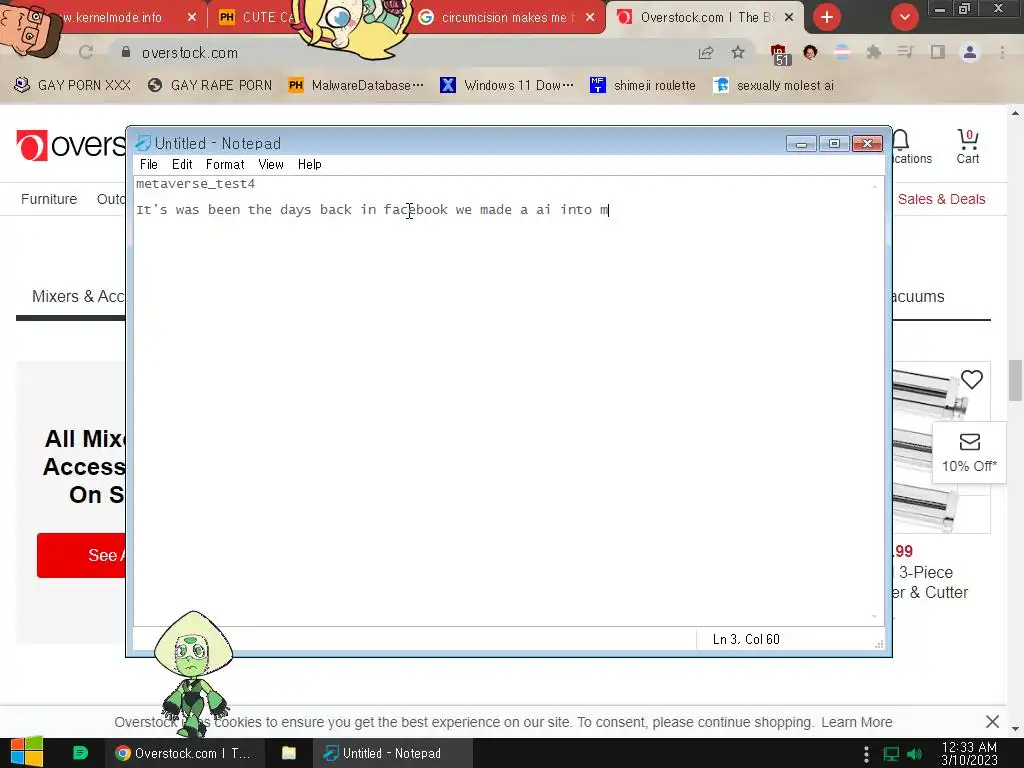Image resolution: width=1024 pixels, height=768 pixels.
Task: Open the Furniture category on Overstock
Action: [x=49, y=199]
